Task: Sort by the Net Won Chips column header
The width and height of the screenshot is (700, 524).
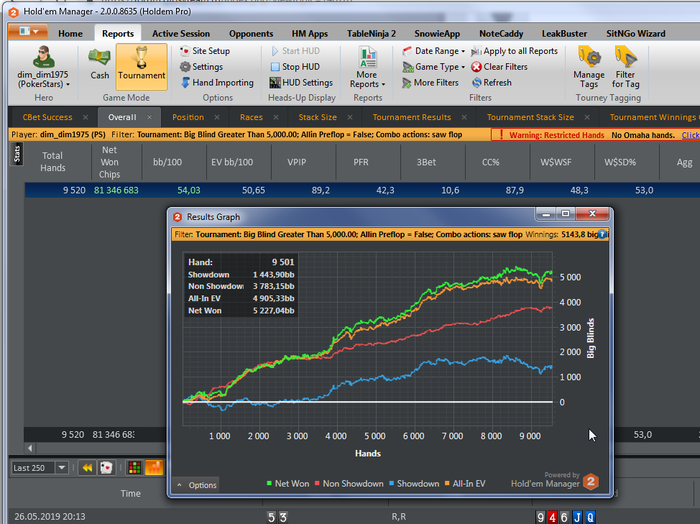Action: [x=109, y=162]
